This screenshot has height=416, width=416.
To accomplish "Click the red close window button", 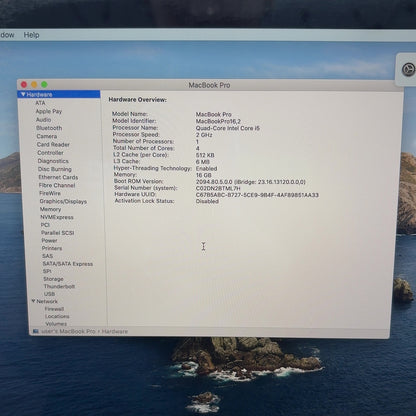I will tap(24, 84).
